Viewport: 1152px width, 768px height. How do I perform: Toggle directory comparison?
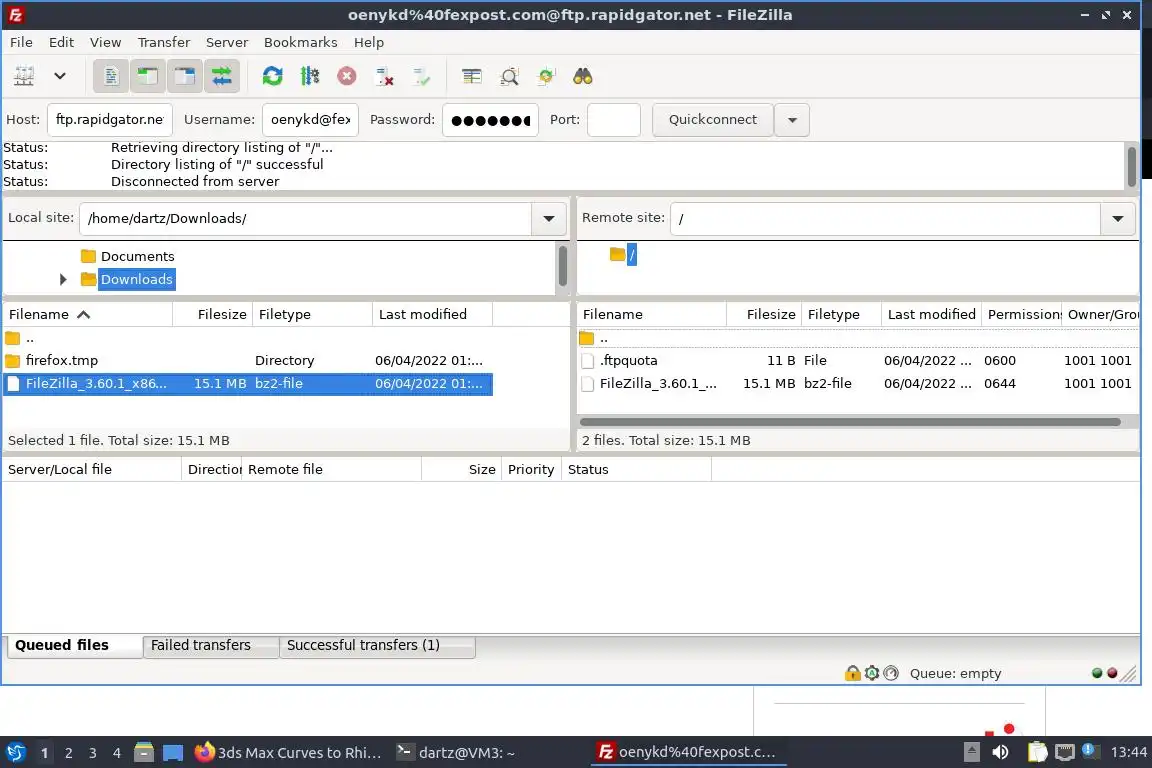tap(509, 76)
